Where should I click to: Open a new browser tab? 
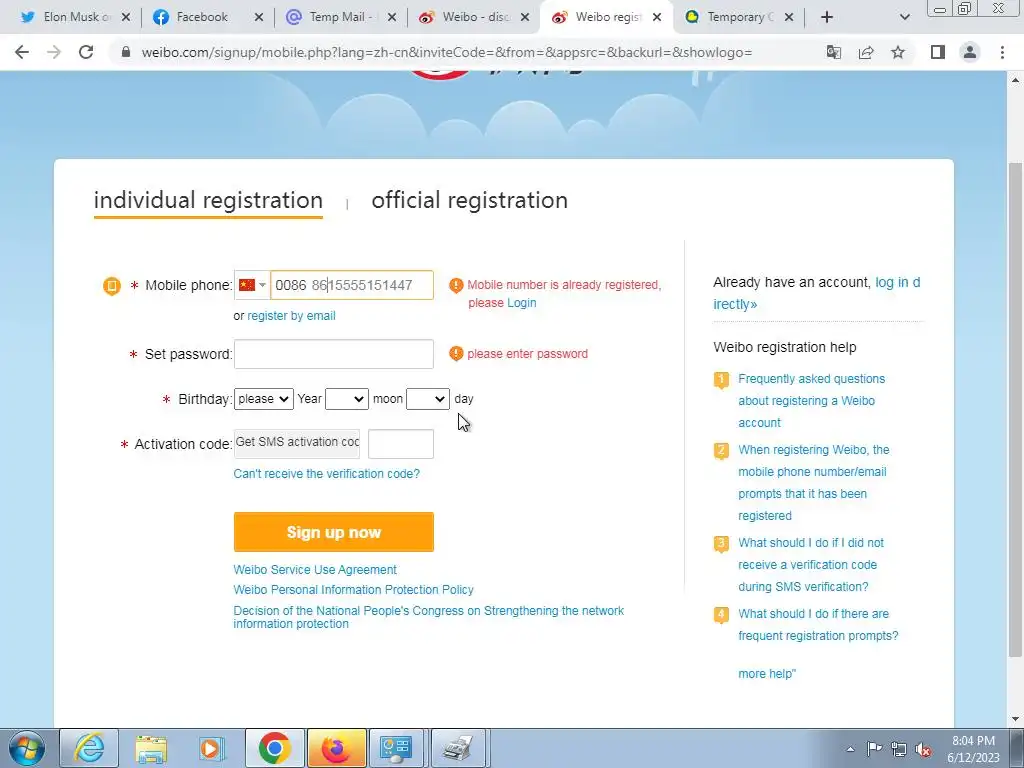coord(827,17)
